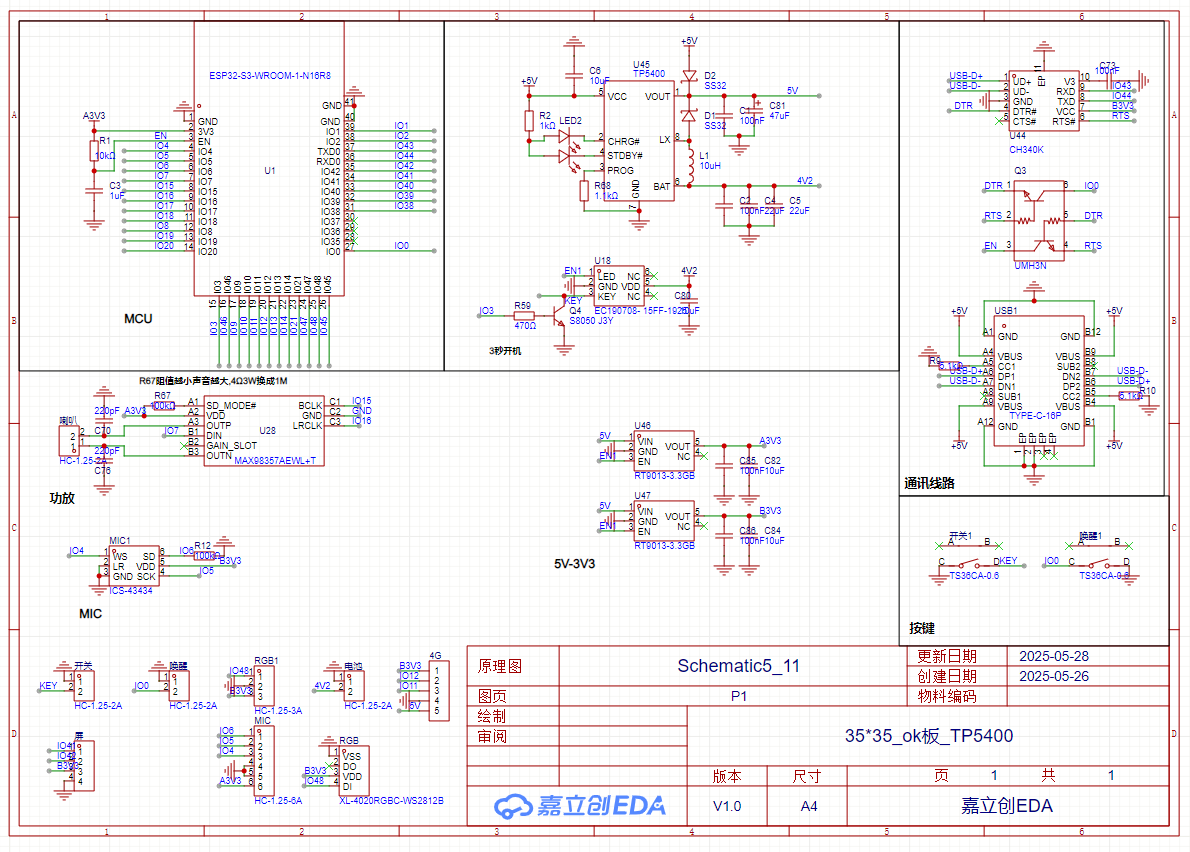The width and height of the screenshot is (1190, 852).
Task: Select the L1 inductor coil symbol
Action: tap(689, 164)
